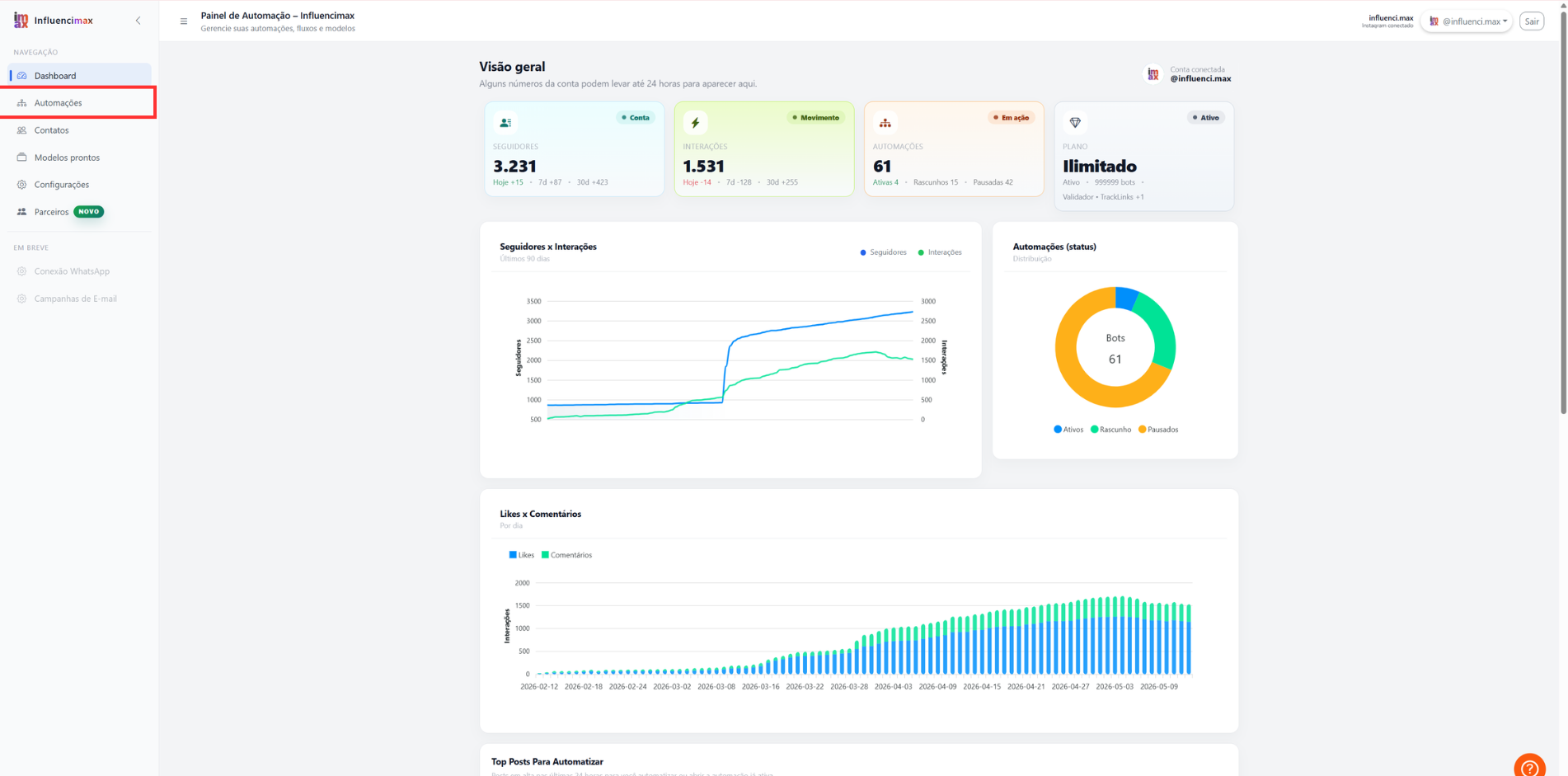Click the Conexão WhatsApp gear icon
Image resolution: width=1568 pixels, height=776 pixels.
(x=22, y=271)
